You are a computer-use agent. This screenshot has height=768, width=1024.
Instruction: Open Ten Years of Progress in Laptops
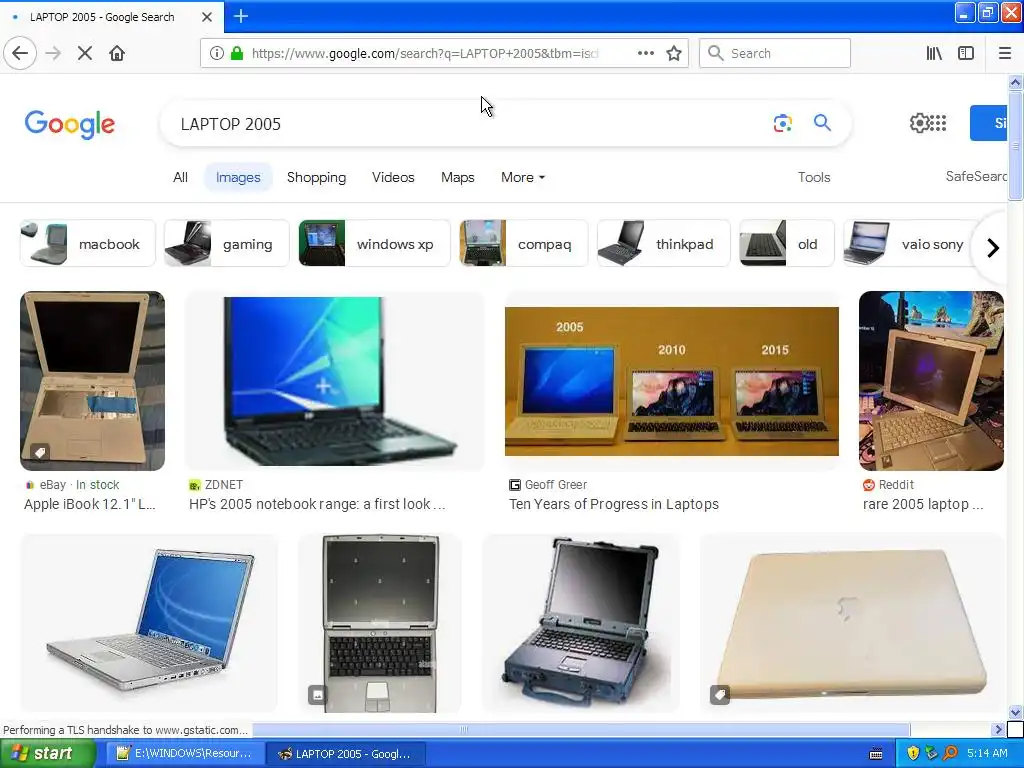click(x=614, y=504)
